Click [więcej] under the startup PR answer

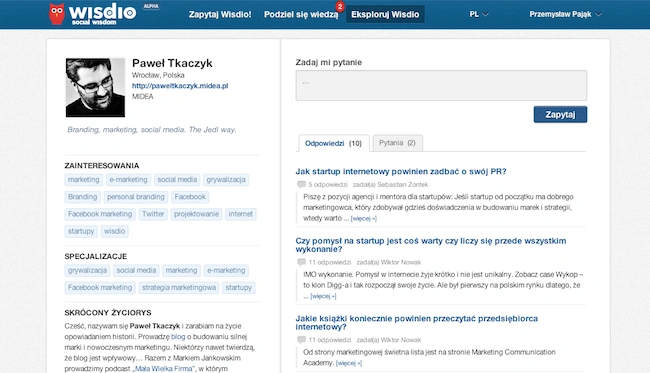(x=364, y=218)
